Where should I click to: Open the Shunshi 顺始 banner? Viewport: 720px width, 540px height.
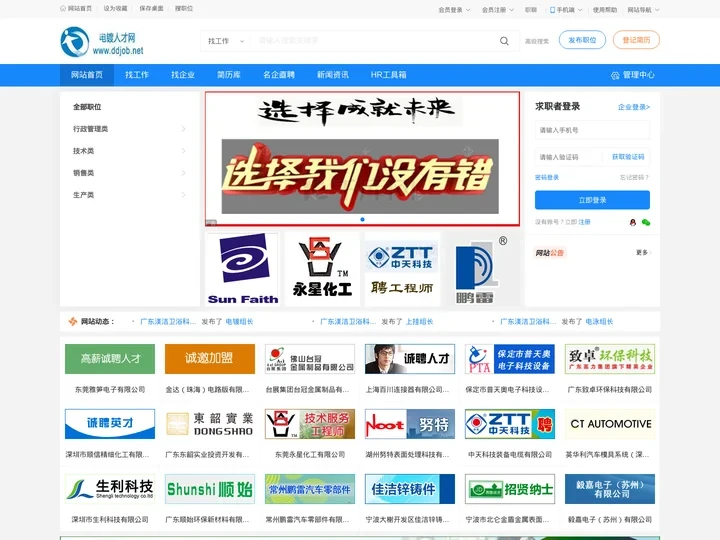tap(210, 489)
